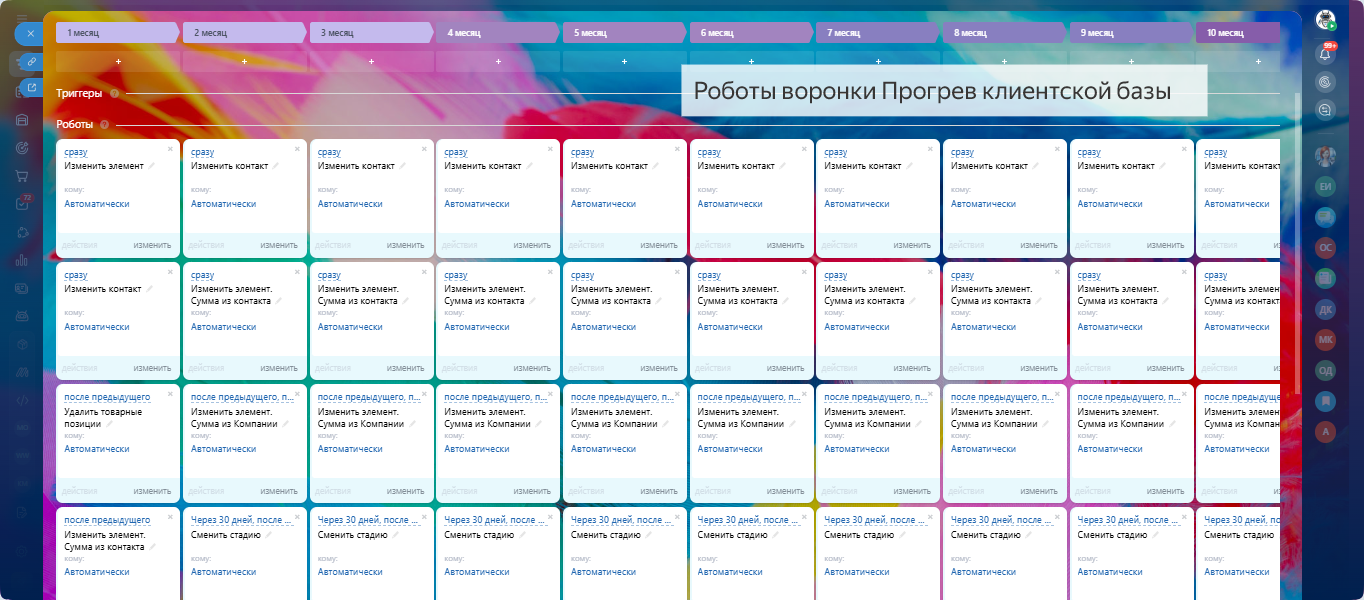Open the chat with the ДК avatar
Image resolution: width=1364 pixels, height=600 pixels.
[1326, 309]
